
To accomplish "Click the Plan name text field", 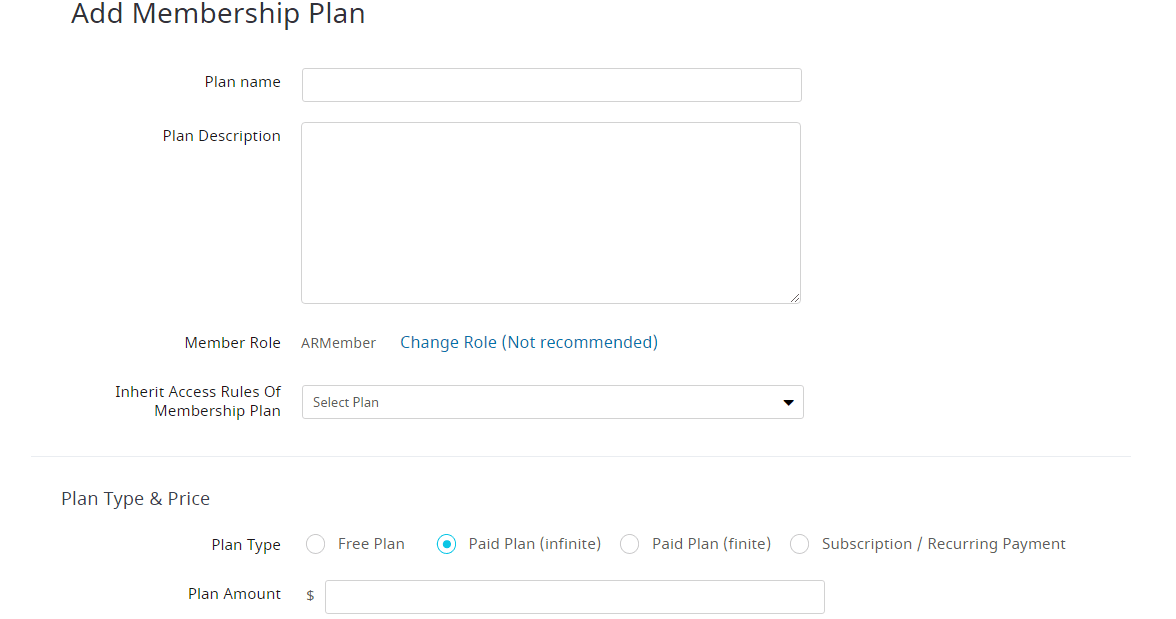I will click(551, 85).
